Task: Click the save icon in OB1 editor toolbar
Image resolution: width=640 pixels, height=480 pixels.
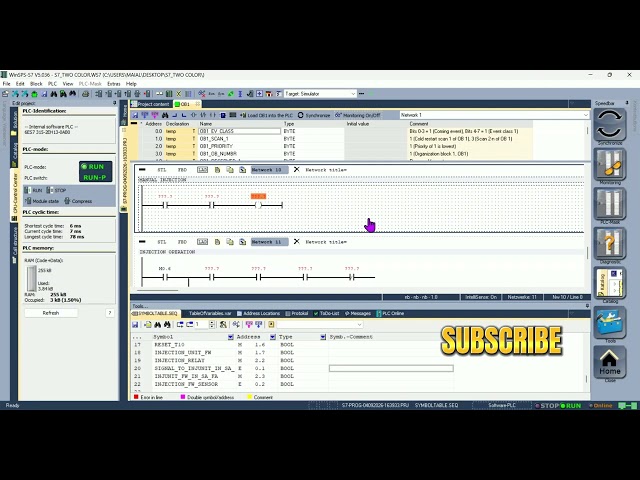Action: pyautogui.click(x=135, y=115)
